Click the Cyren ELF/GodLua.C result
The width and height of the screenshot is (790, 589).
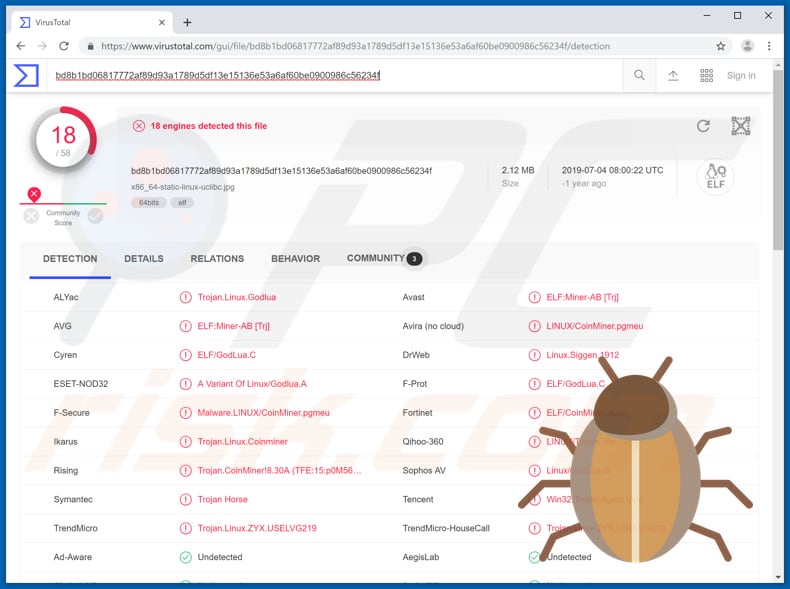[226, 355]
